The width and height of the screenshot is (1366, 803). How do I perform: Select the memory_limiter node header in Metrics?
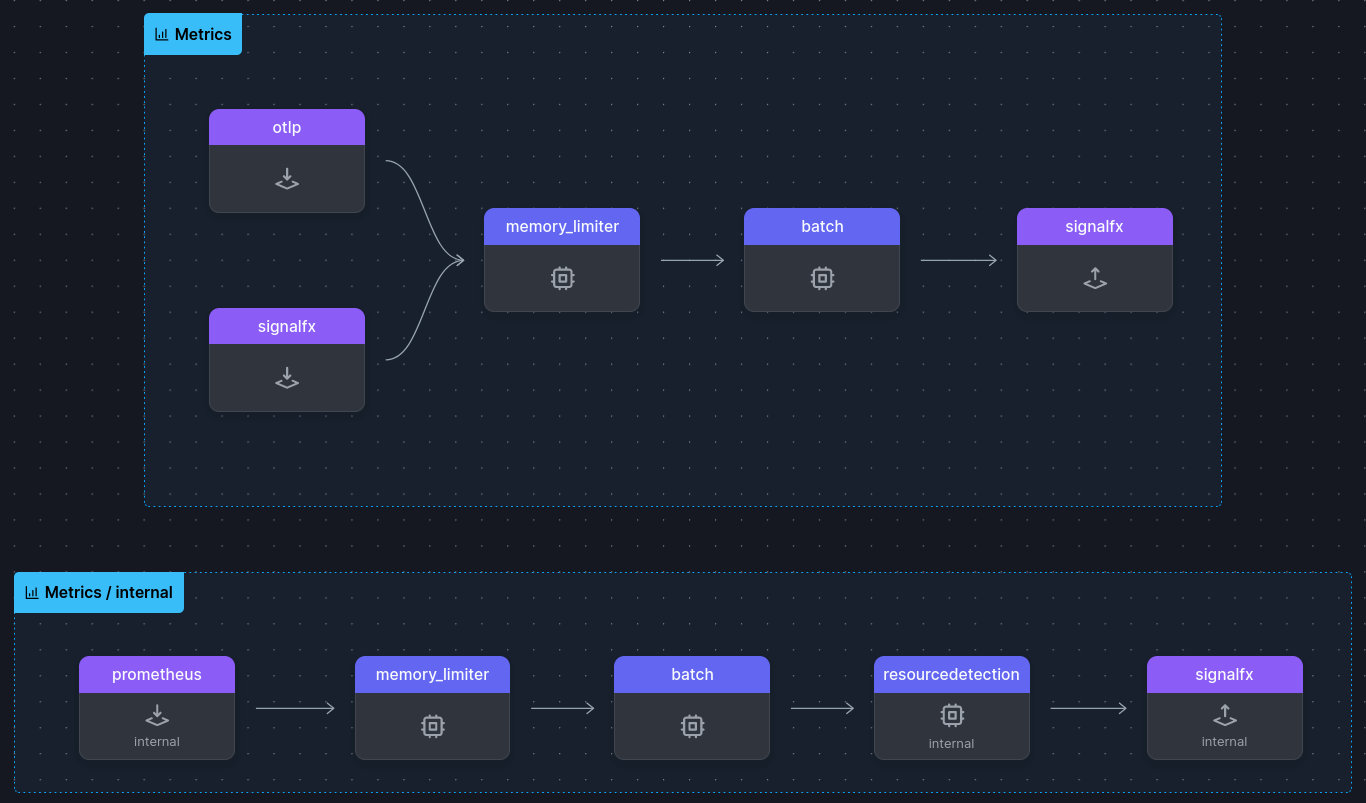[562, 226]
